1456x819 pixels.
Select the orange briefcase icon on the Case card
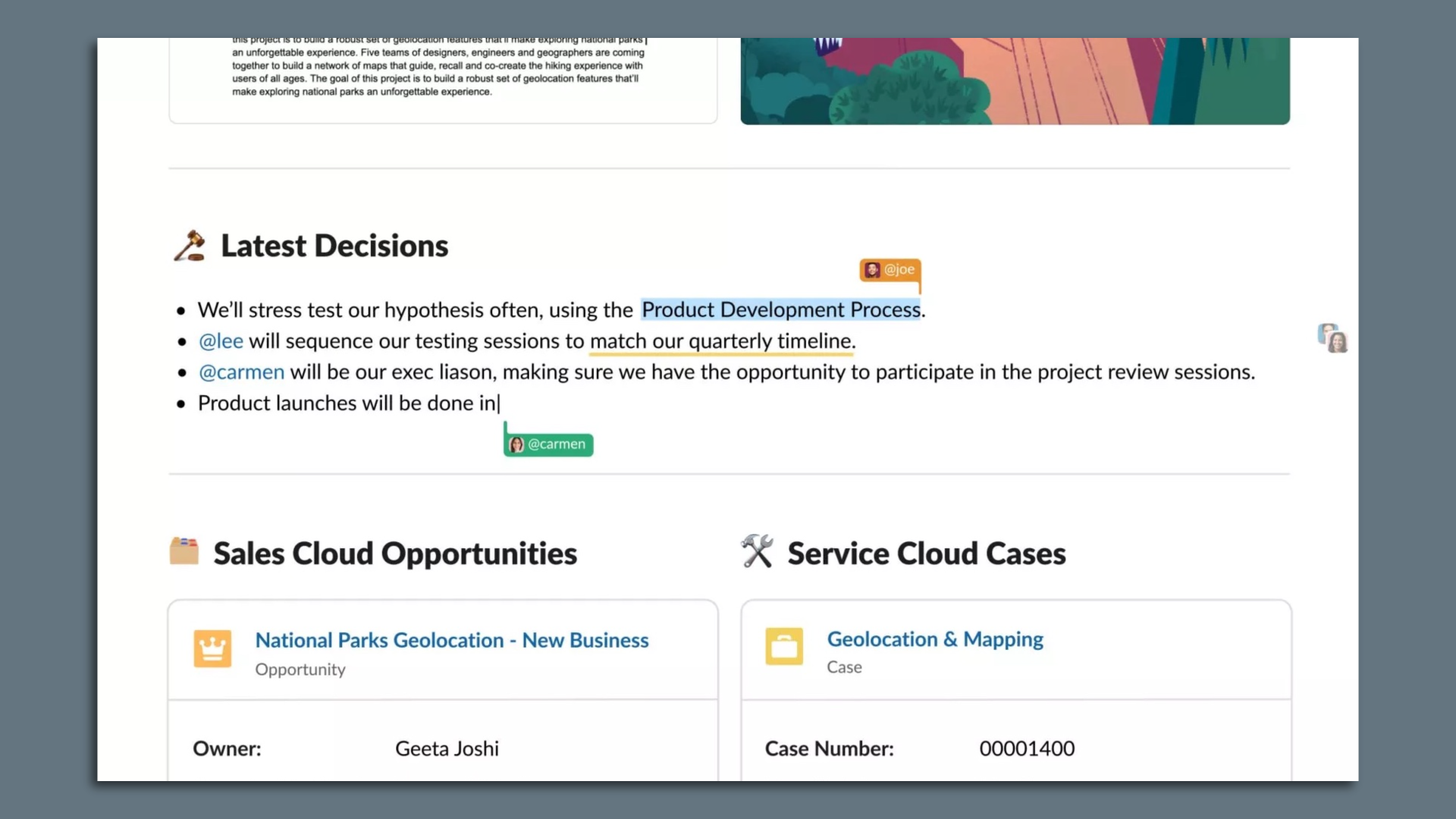(785, 647)
